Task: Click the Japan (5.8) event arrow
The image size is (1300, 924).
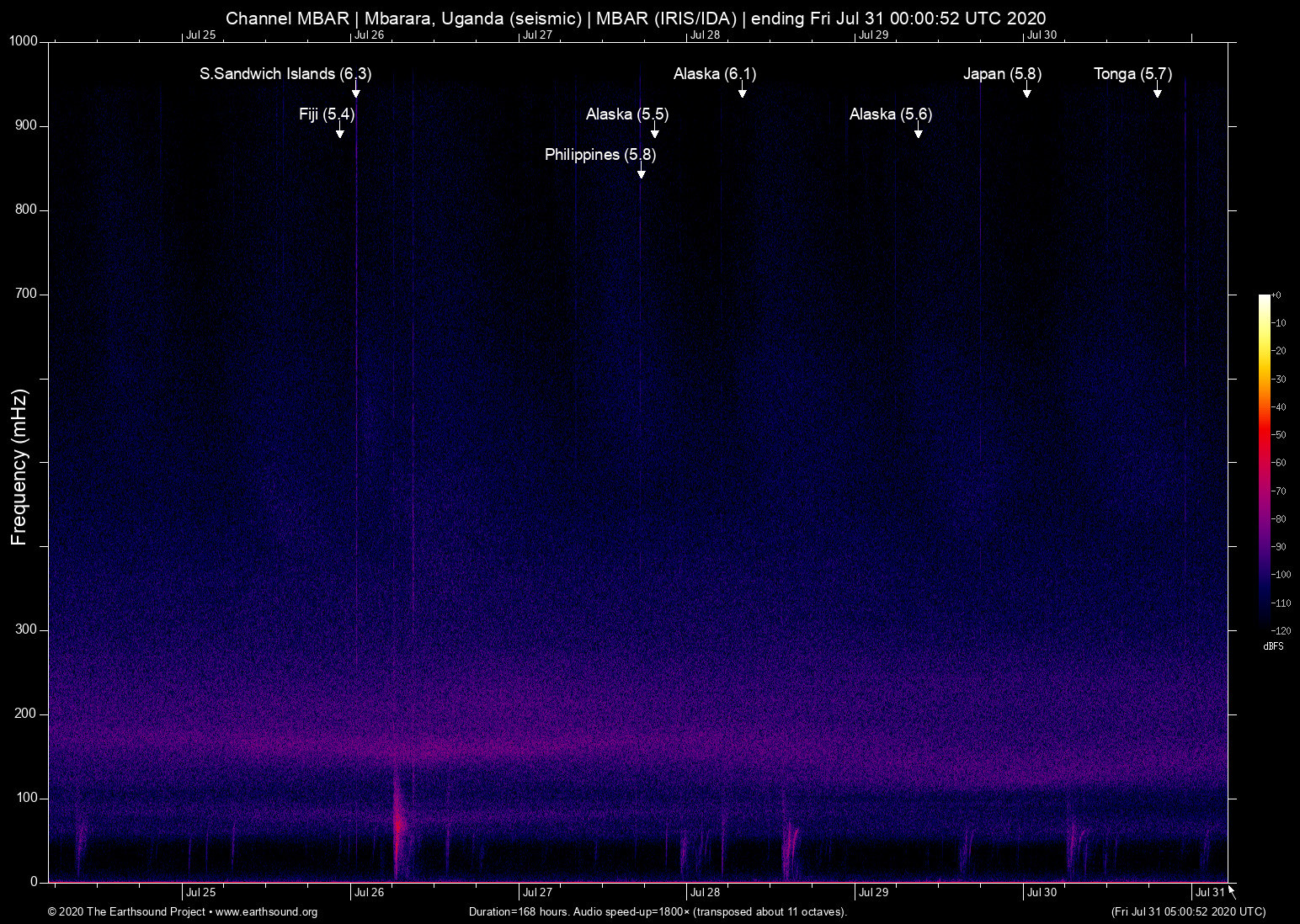Action: (1027, 90)
